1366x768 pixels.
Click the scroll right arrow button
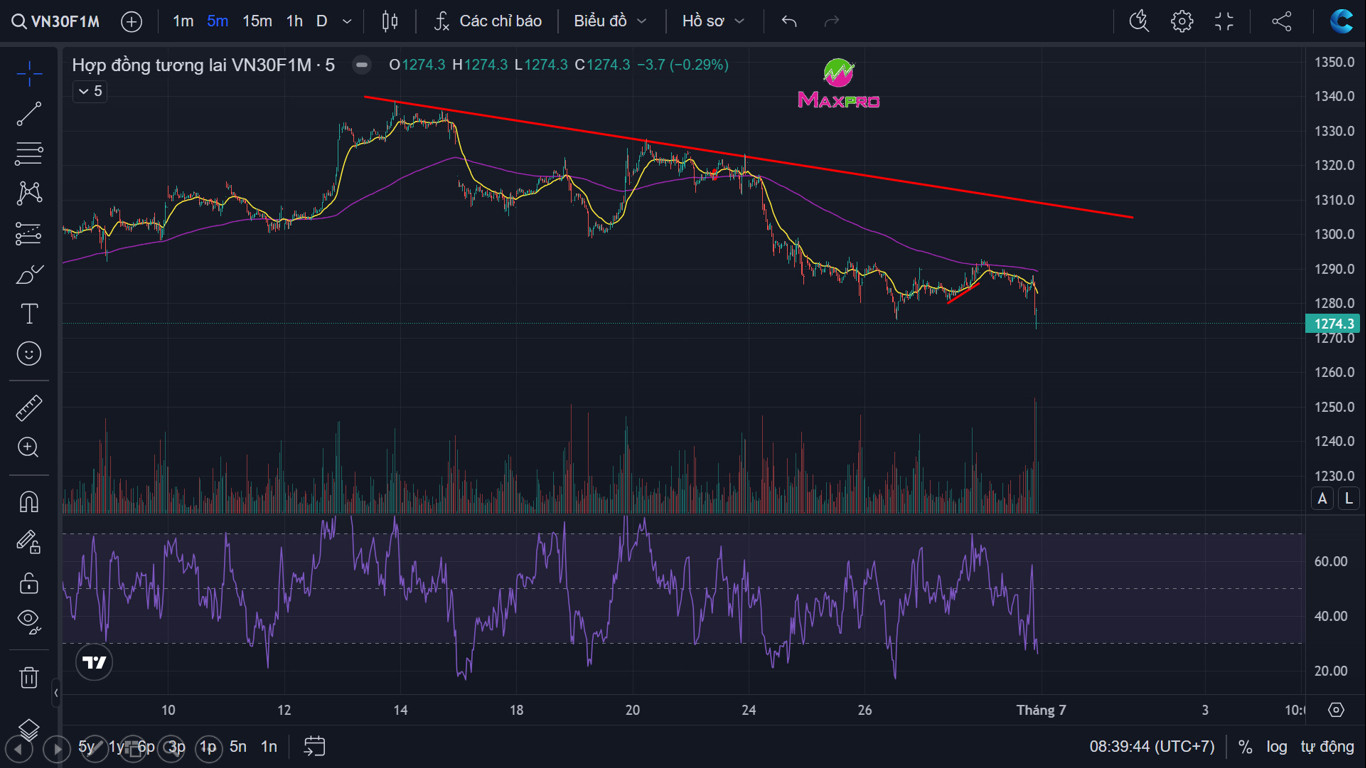point(56,747)
